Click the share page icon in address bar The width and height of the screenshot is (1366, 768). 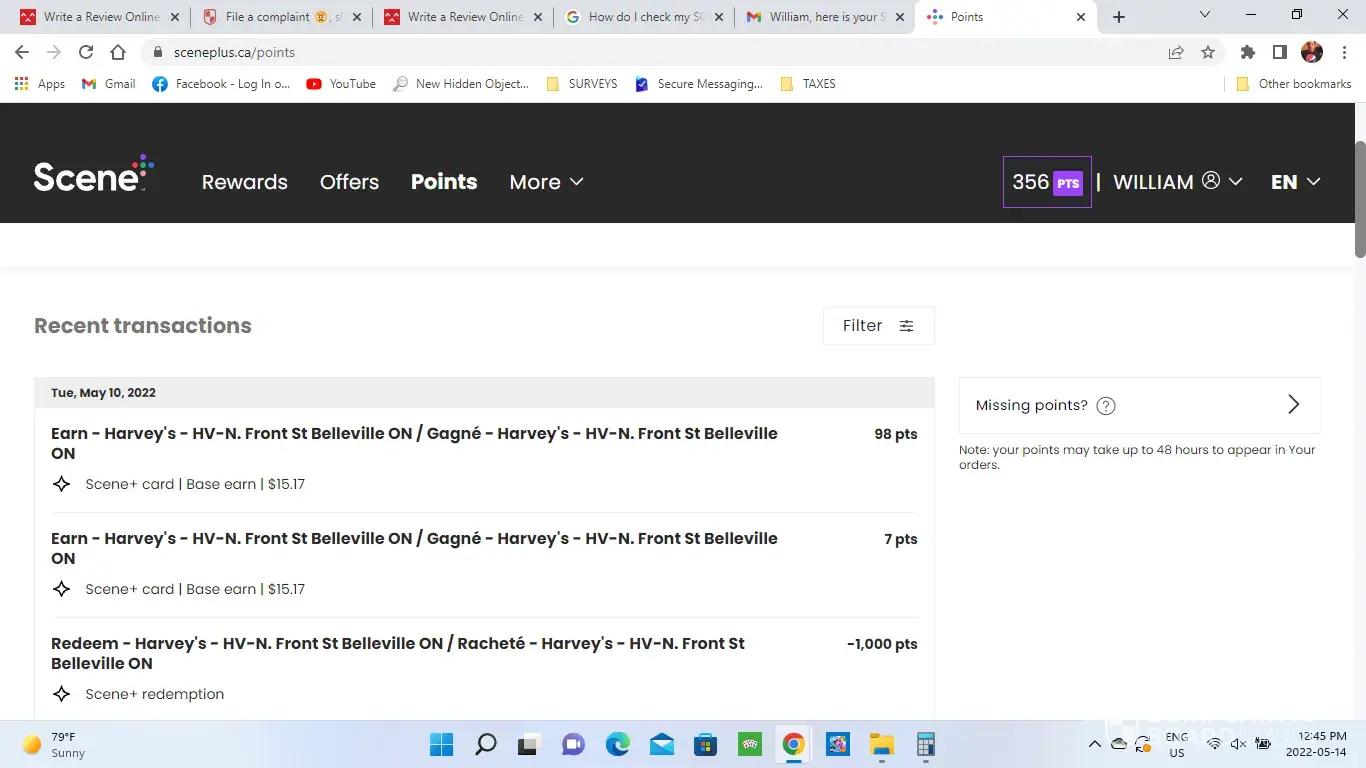(x=1176, y=52)
